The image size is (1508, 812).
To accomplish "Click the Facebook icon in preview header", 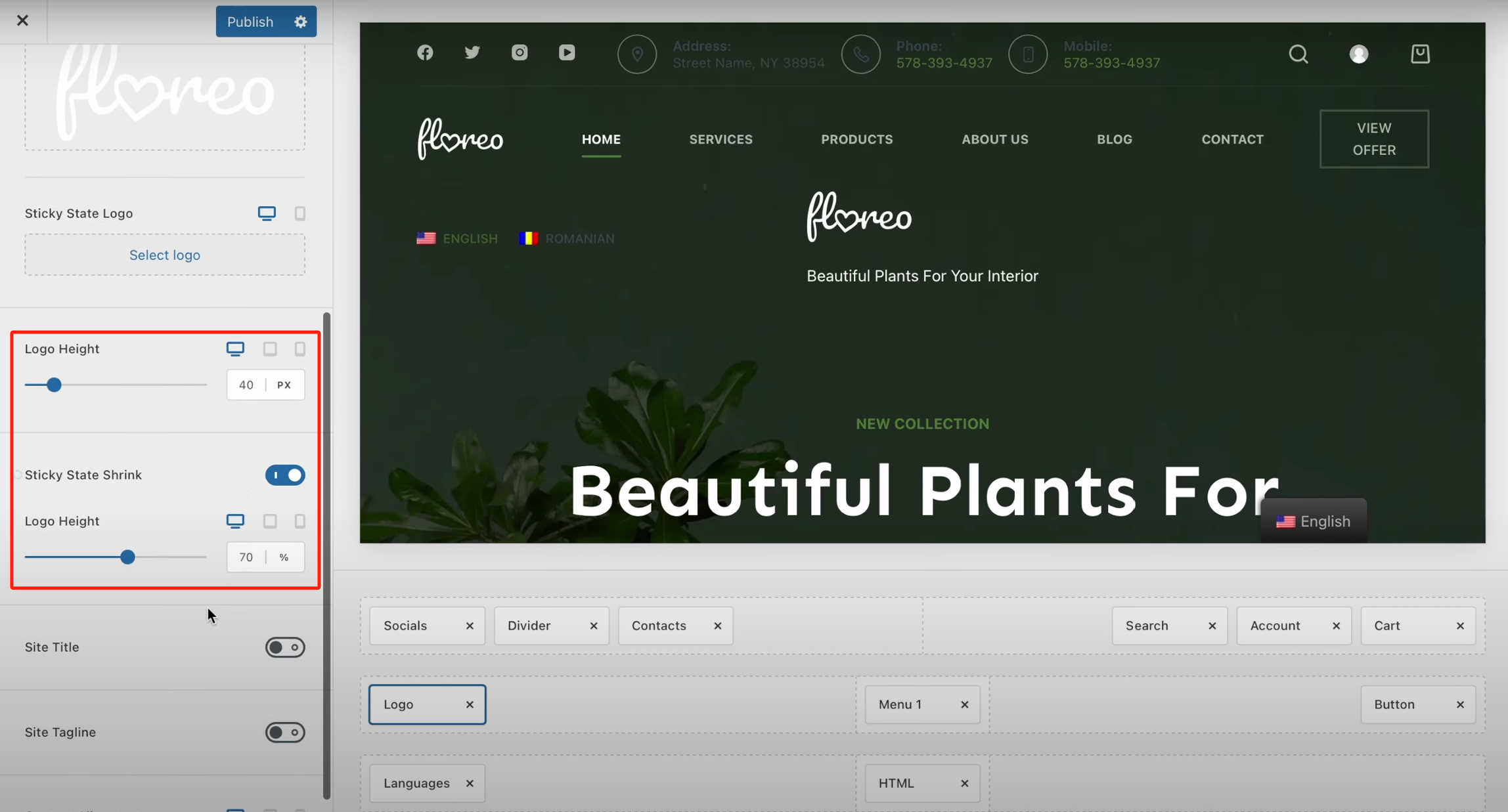I will pos(425,53).
